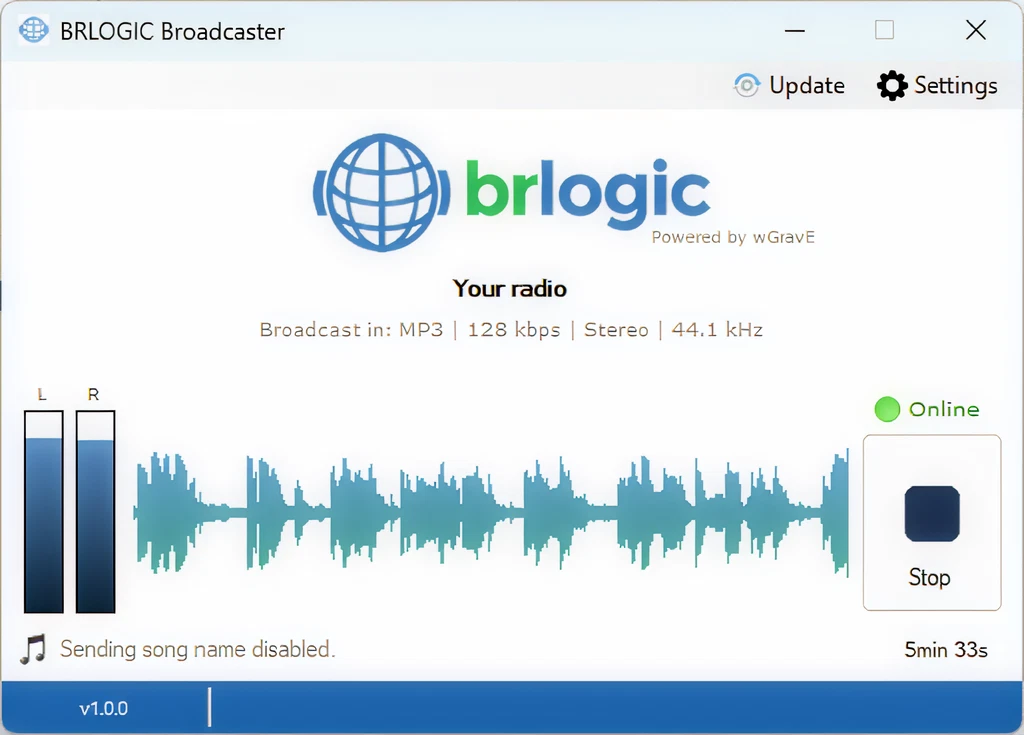Viewport: 1024px width, 735px height.
Task: Click the app icon in title bar
Action: (x=33, y=30)
